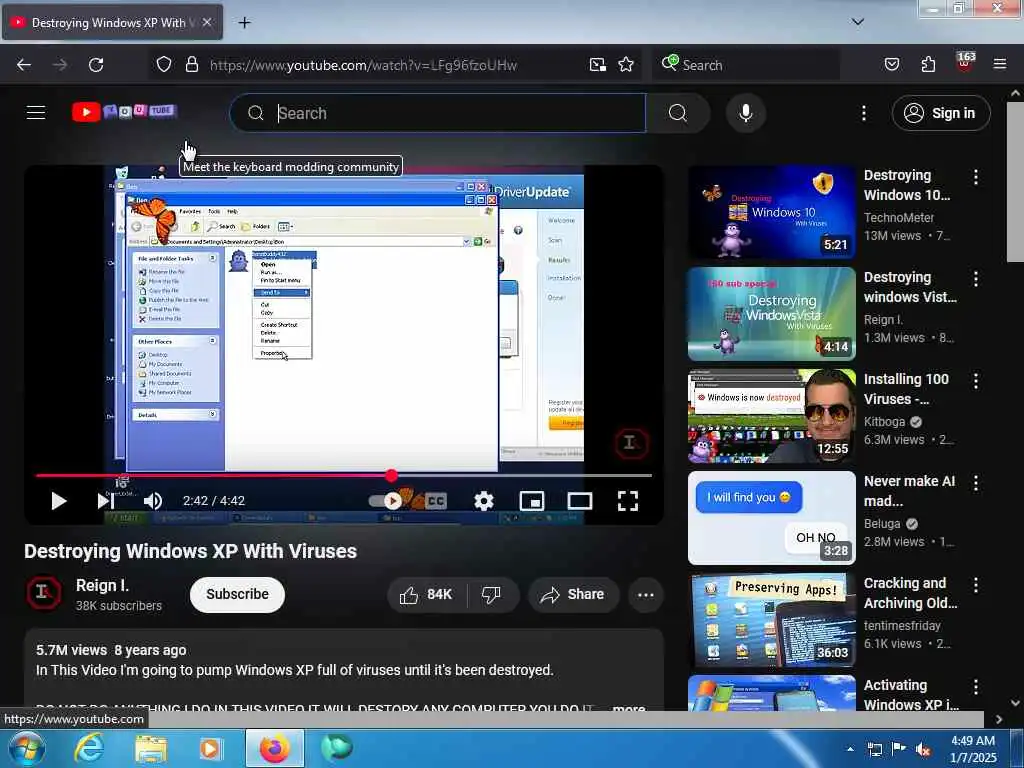The width and height of the screenshot is (1024, 768).
Task: Click the Sign in button
Action: coord(940,113)
